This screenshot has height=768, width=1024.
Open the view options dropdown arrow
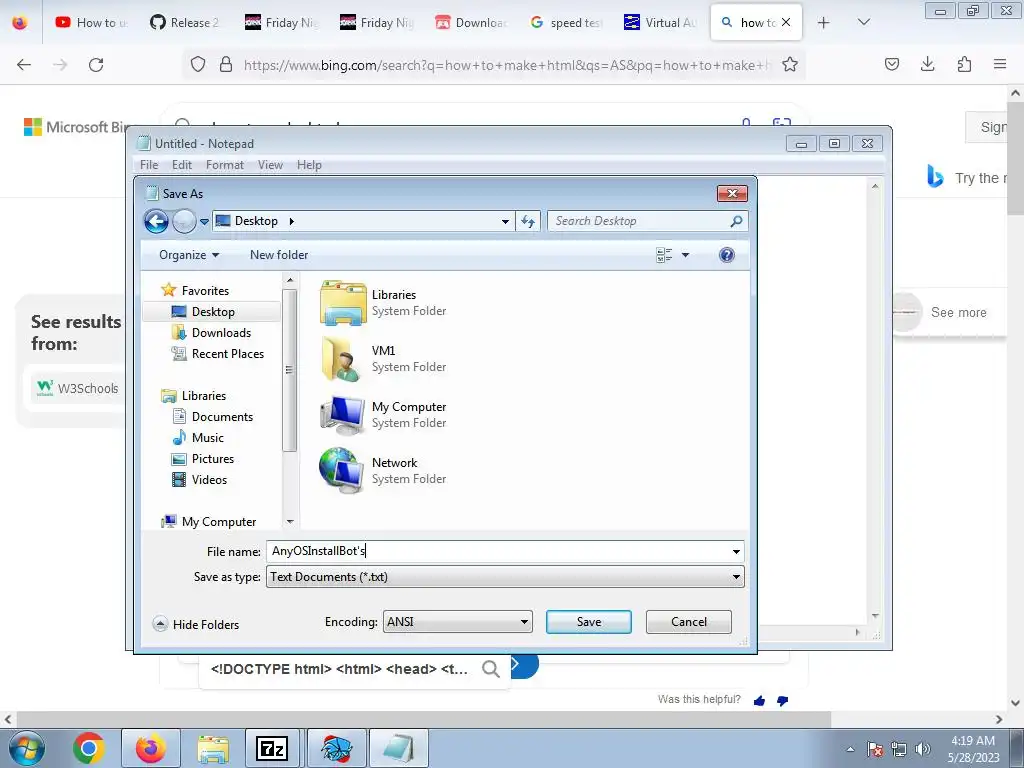[685, 255]
